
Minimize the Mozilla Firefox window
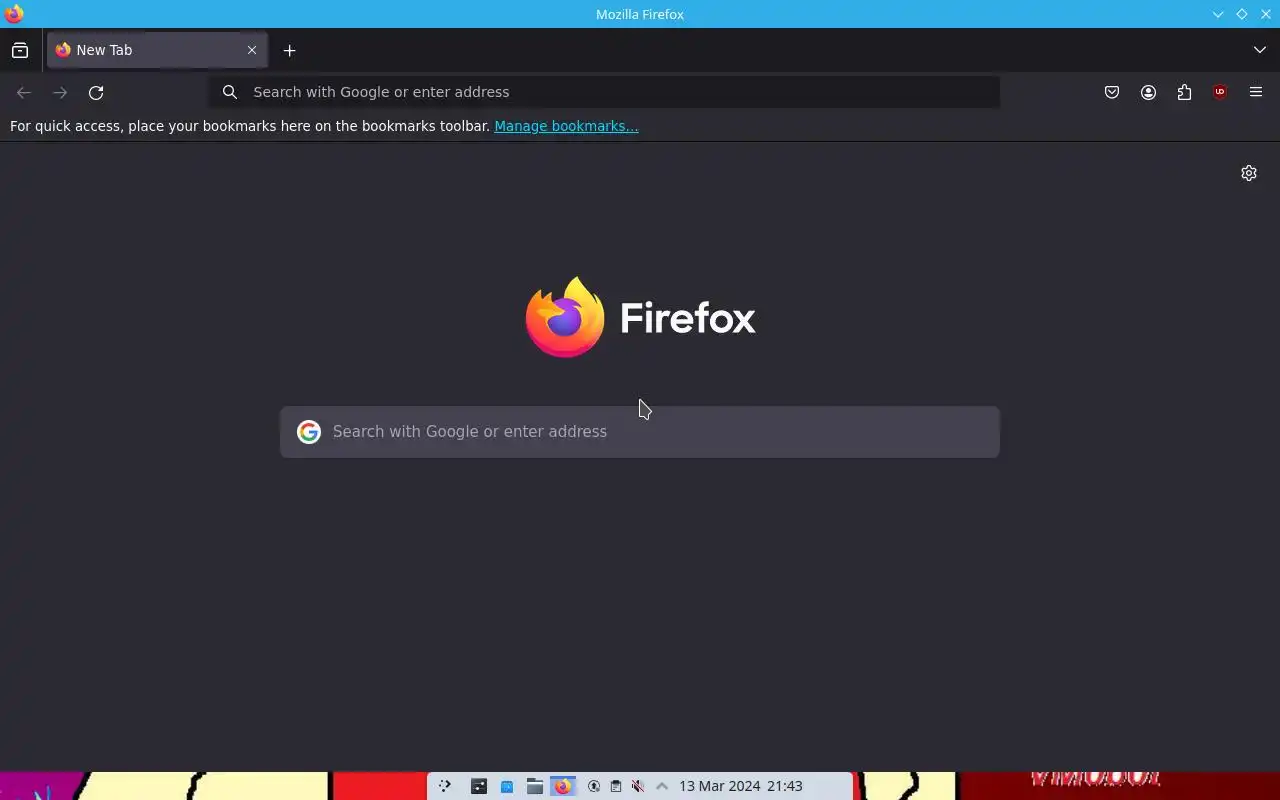click(1218, 14)
